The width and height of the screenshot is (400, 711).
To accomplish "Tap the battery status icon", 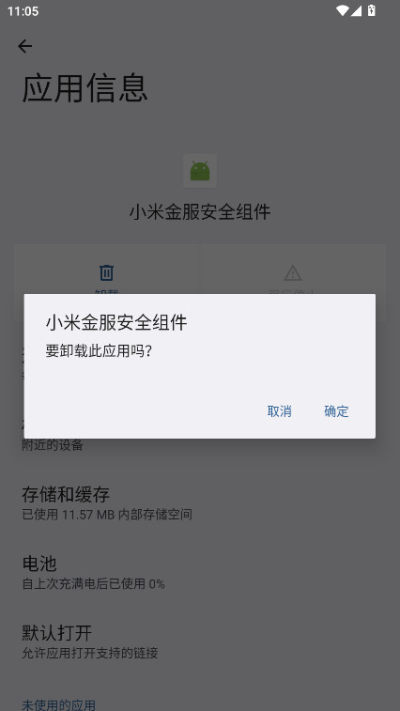I will 371,10.
